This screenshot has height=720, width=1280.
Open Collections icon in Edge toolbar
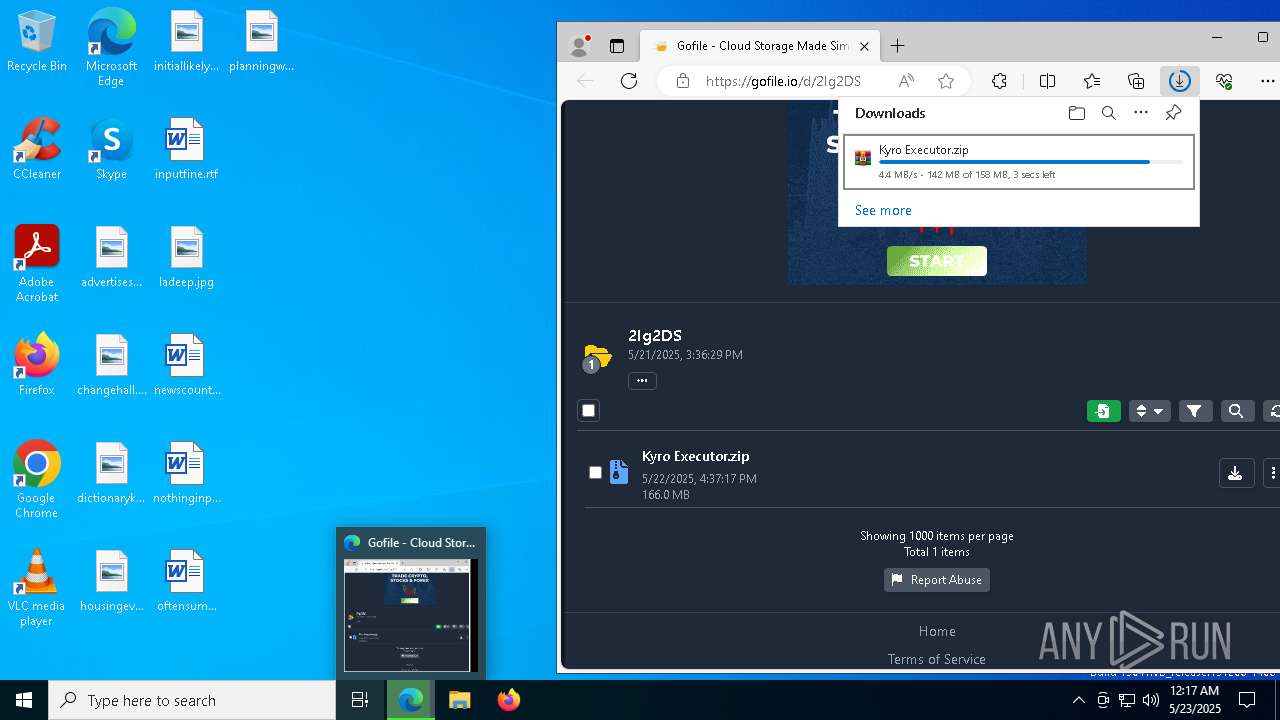[x=1136, y=81]
